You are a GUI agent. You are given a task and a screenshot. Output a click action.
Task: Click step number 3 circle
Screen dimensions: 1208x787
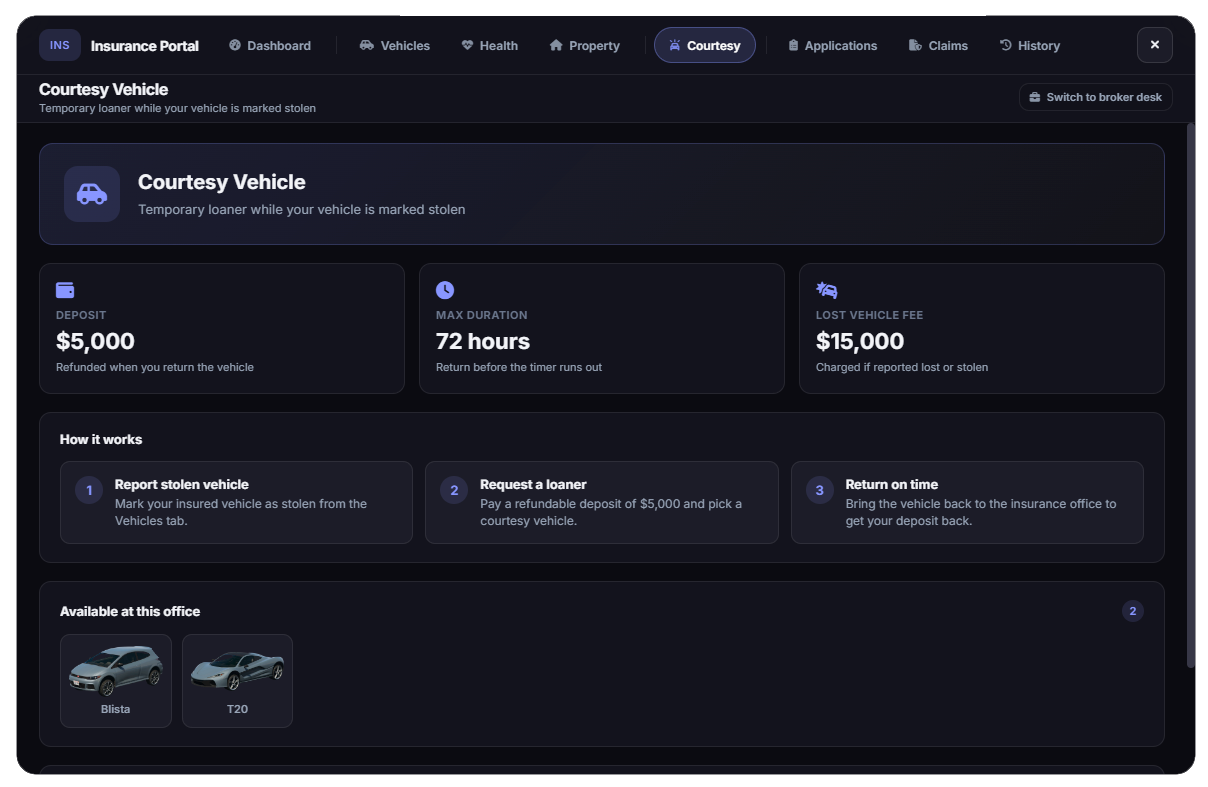pos(820,490)
